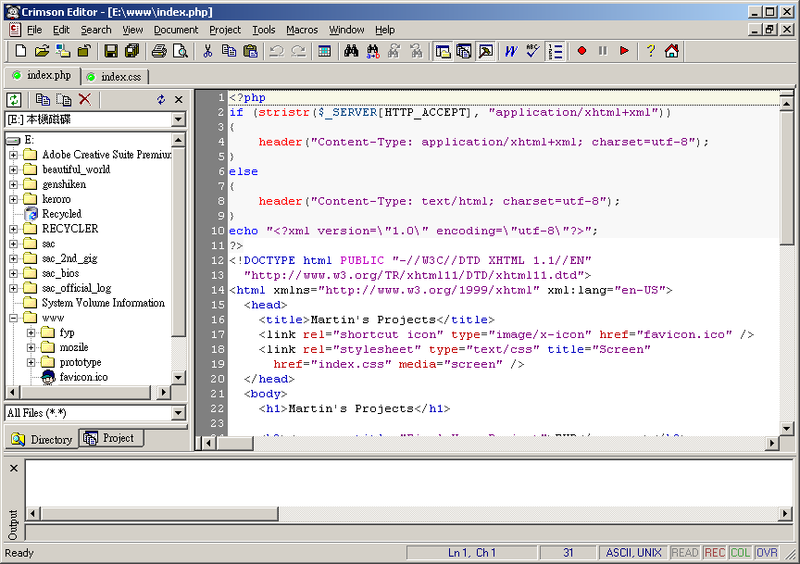Click the editor's vertical scrollbar down arrow
Image resolution: width=800 pixels, height=564 pixels.
coord(787,429)
